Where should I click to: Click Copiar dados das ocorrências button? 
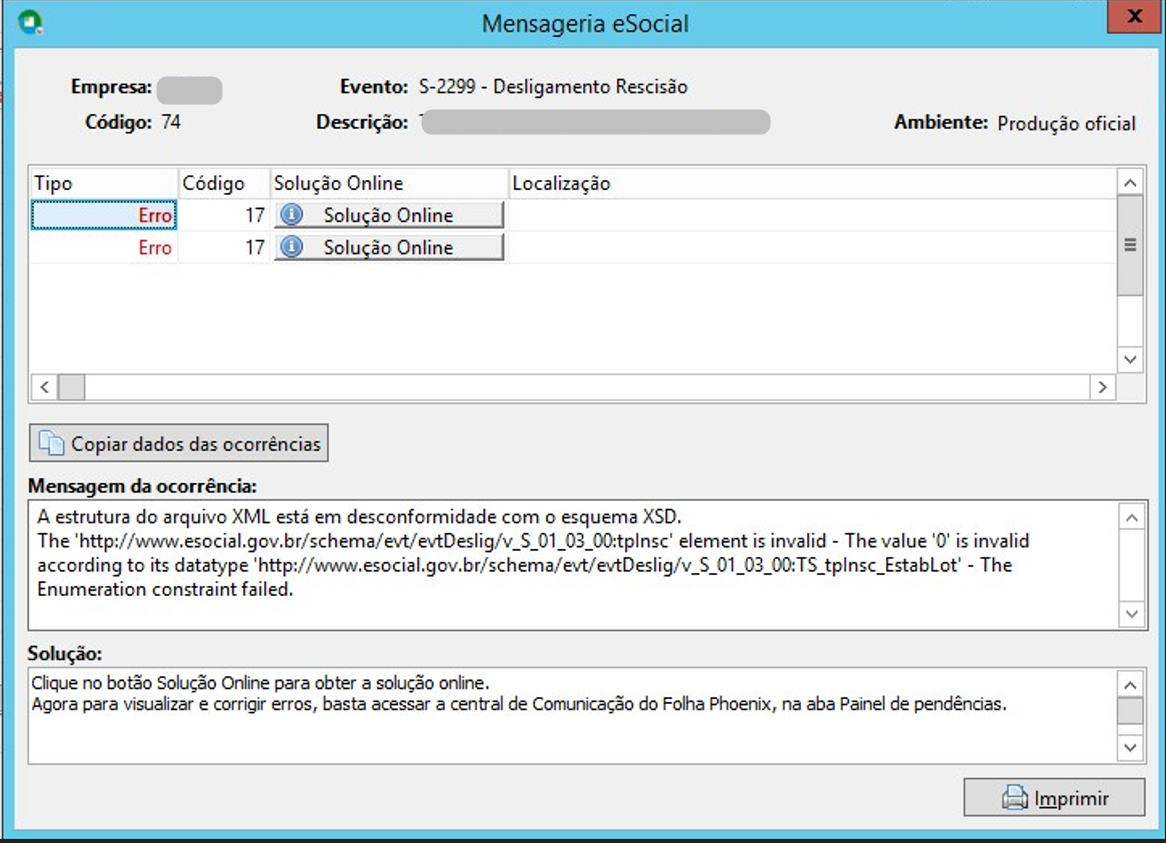pyautogui.click(x=178, y=443)
